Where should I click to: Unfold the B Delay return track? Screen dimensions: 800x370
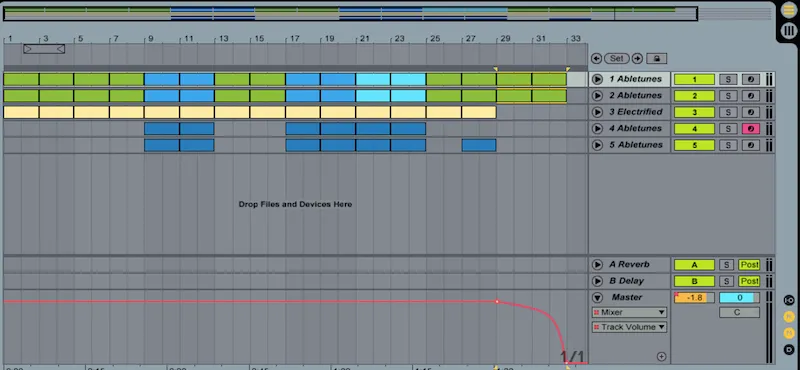(x=597, y=281)
